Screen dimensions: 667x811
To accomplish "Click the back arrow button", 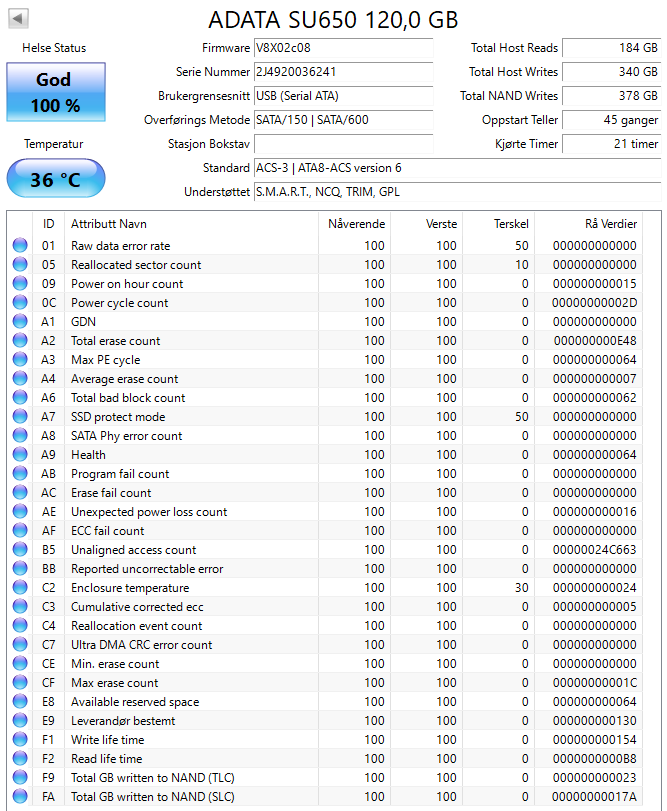I will 18,19.
